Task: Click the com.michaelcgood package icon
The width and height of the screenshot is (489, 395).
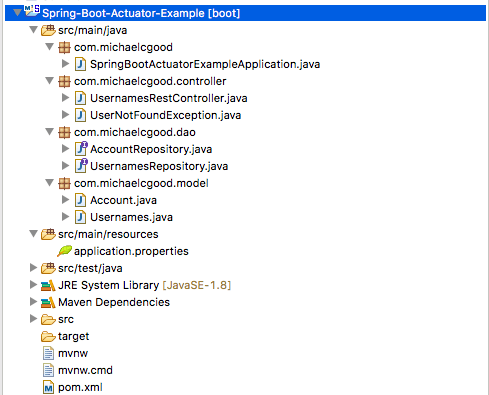Action: 64,47
